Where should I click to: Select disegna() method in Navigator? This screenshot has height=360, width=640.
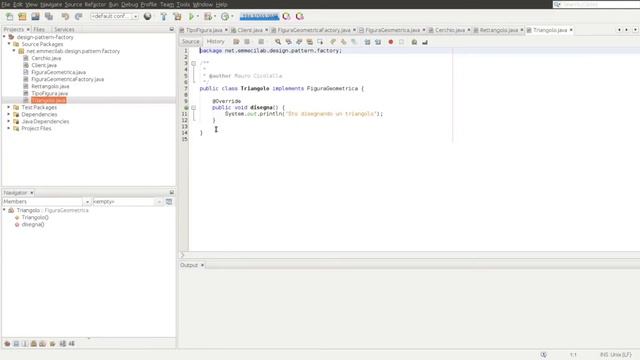coord(33,224)
